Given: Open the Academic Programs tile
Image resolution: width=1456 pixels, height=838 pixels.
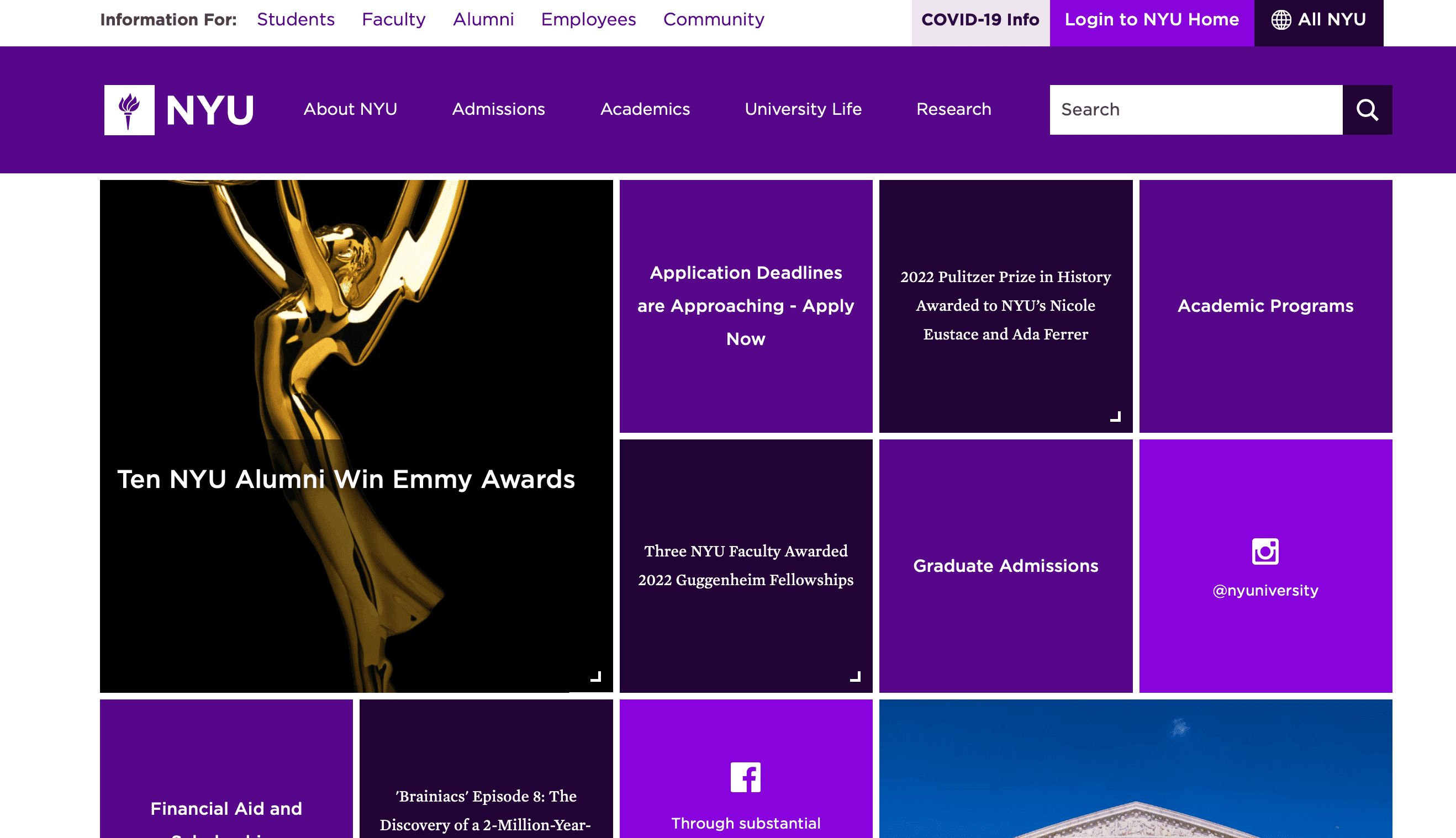Looking at the screenshot, I should click(x=1265, y=306).
